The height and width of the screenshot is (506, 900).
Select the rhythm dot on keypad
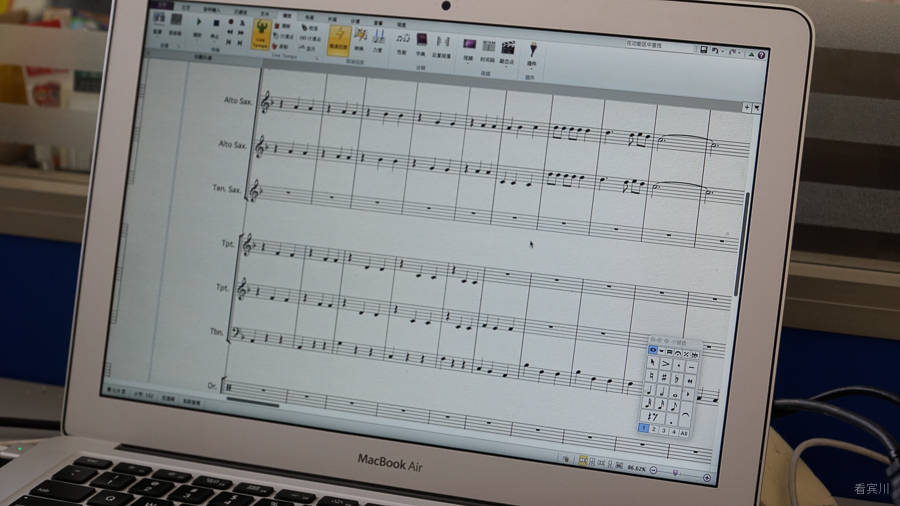[671, 421]
